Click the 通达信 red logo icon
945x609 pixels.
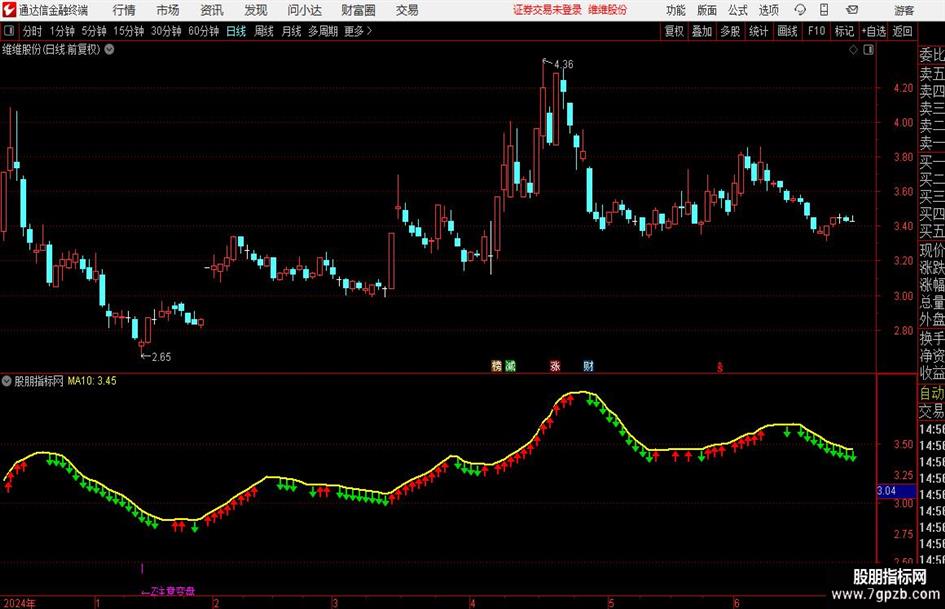[9, 10]
